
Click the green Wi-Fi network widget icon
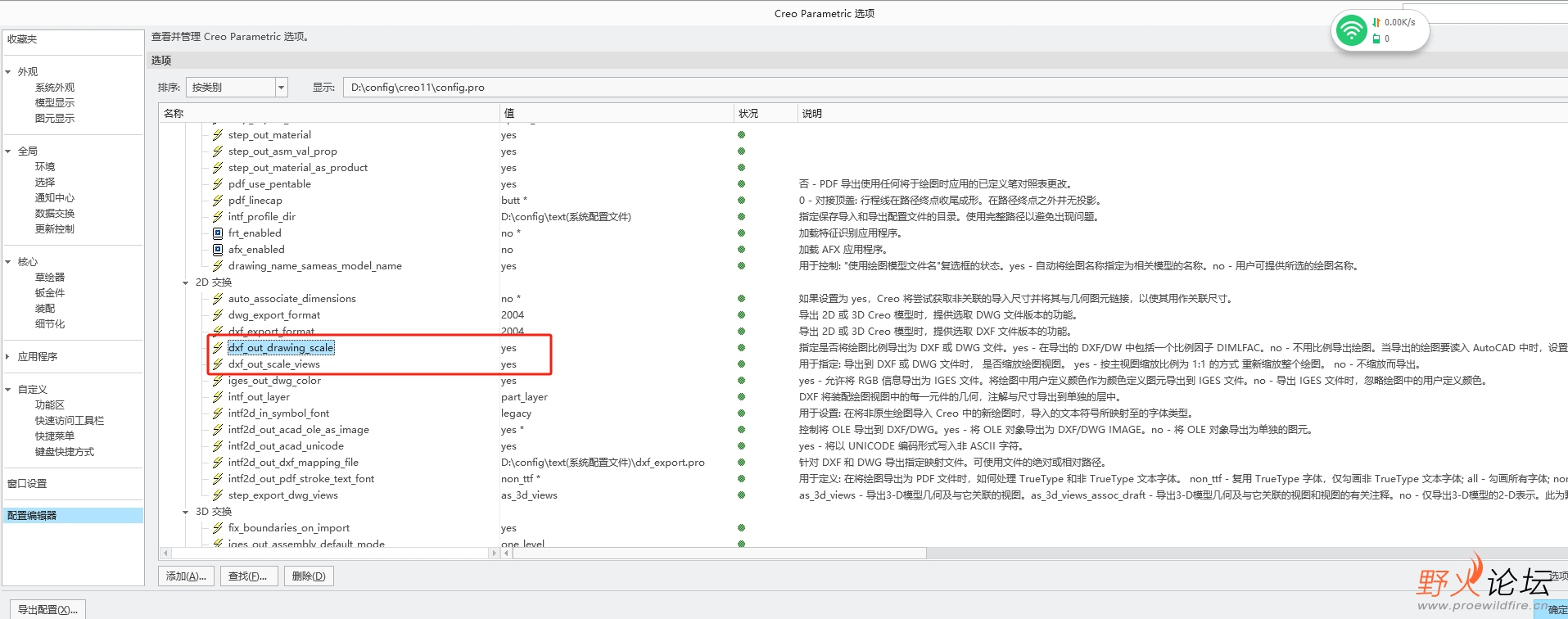1351,31
